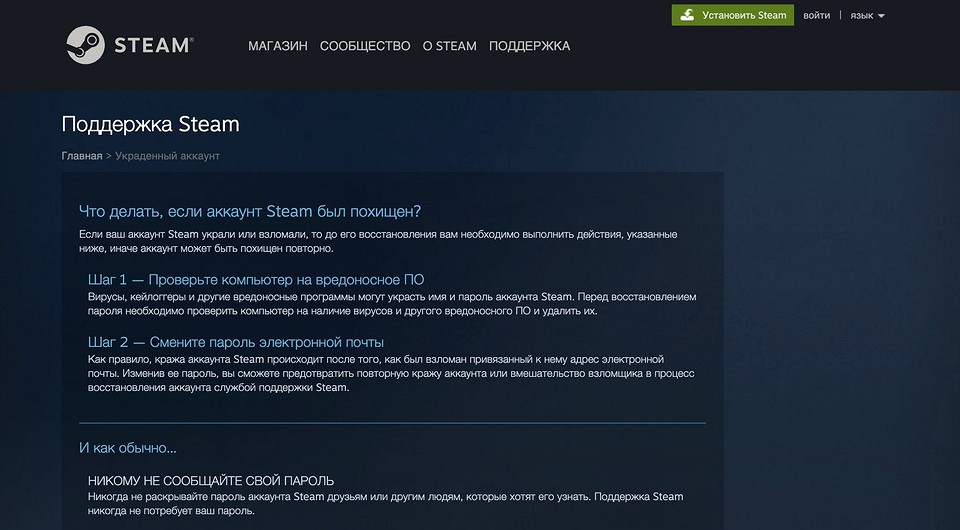960x530 pixels.
Task: Click the И как обычно... heading
Action: (x=127, y=448)
